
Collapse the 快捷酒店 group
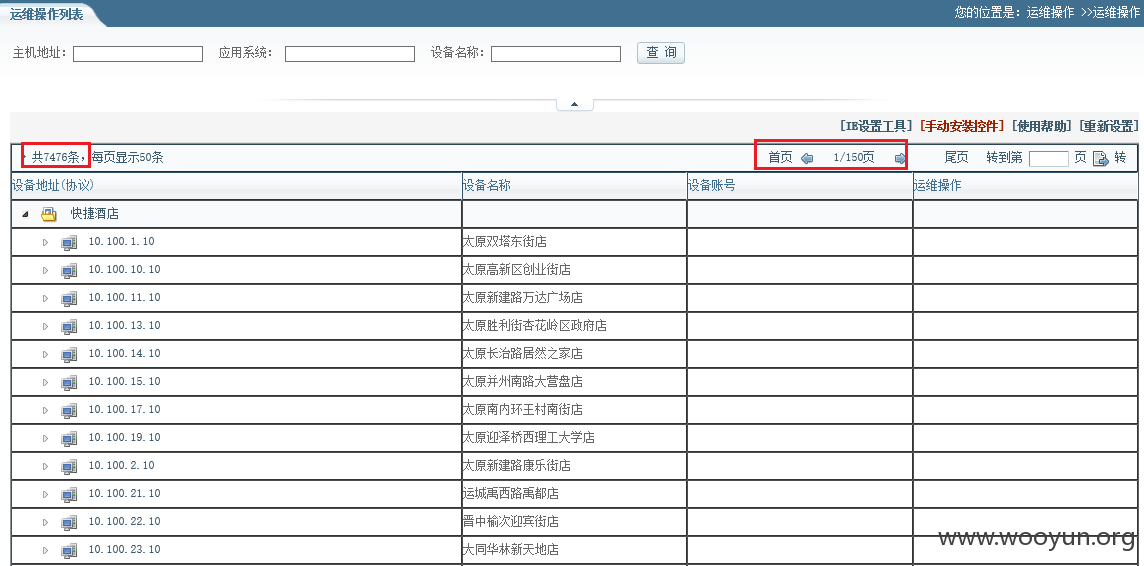click(26, 214)
